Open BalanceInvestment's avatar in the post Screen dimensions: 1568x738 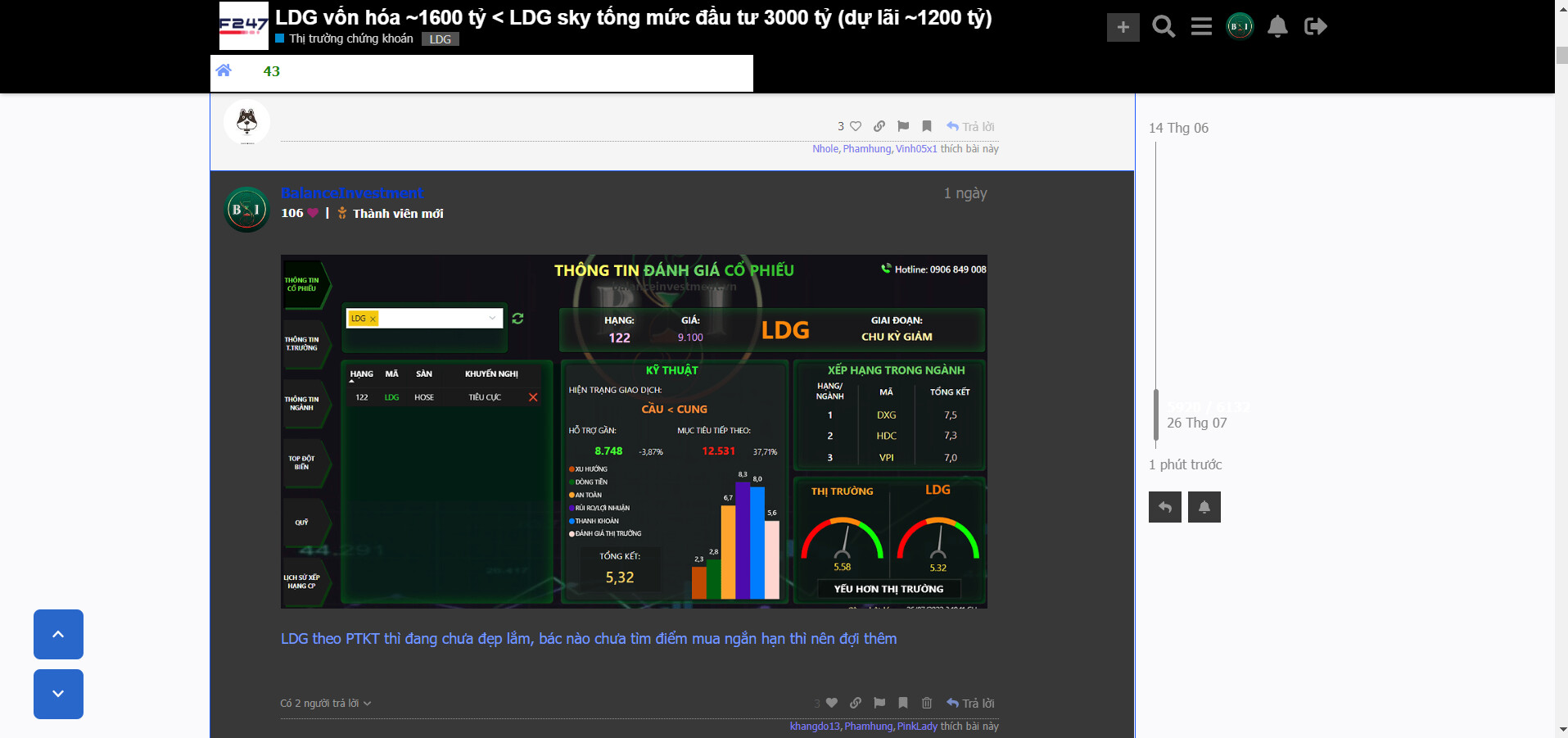click(x=246, y=210)
